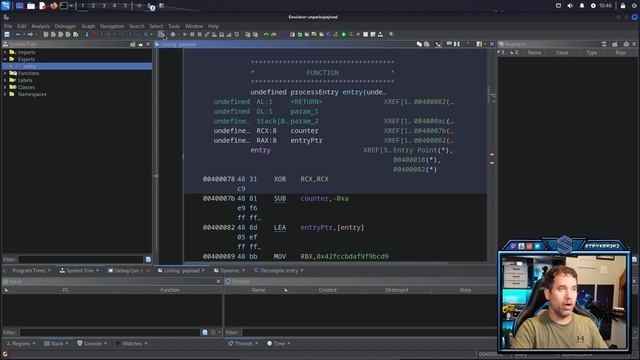This screenshot has width=640, height=360.
Task: Switch to the Time tab
Action: (279, 343)
